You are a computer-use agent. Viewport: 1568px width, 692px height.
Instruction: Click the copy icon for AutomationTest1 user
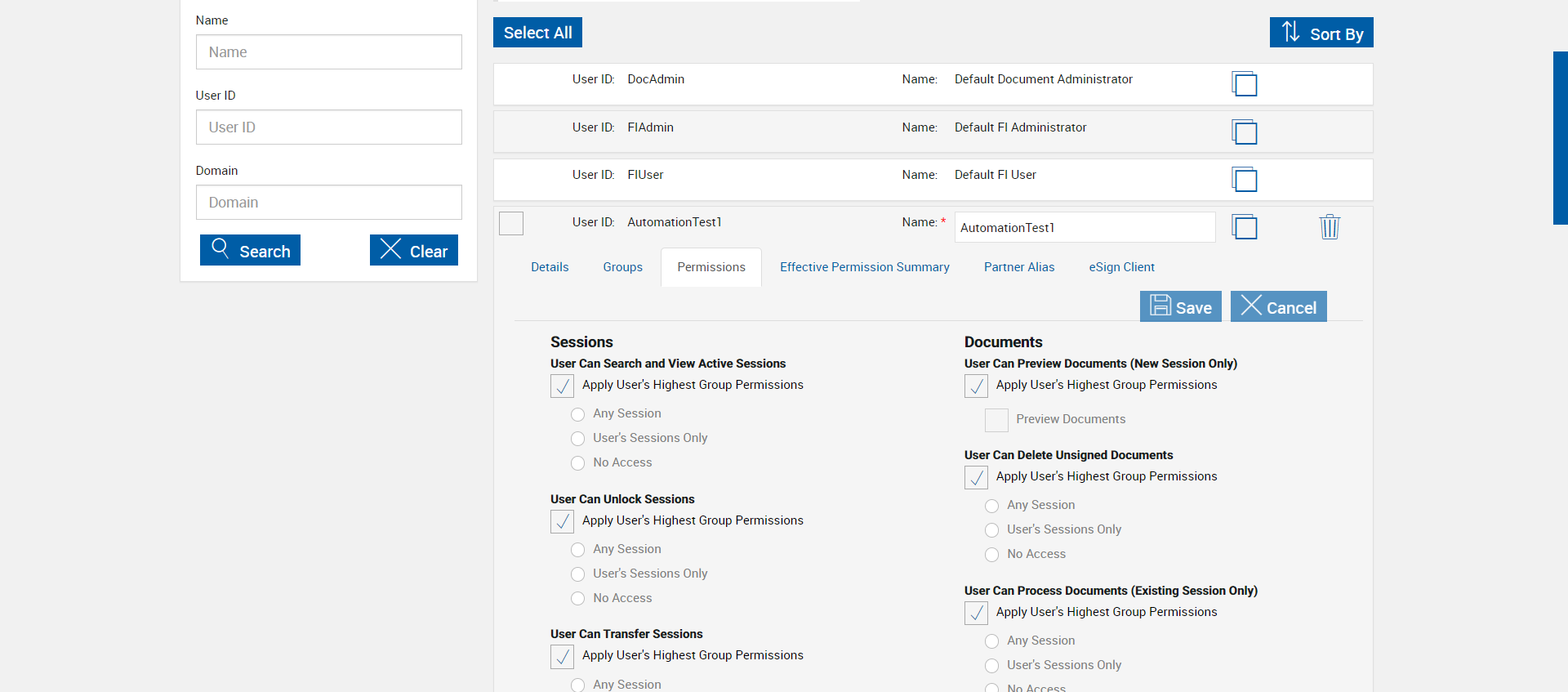[x=1244, y=226]
